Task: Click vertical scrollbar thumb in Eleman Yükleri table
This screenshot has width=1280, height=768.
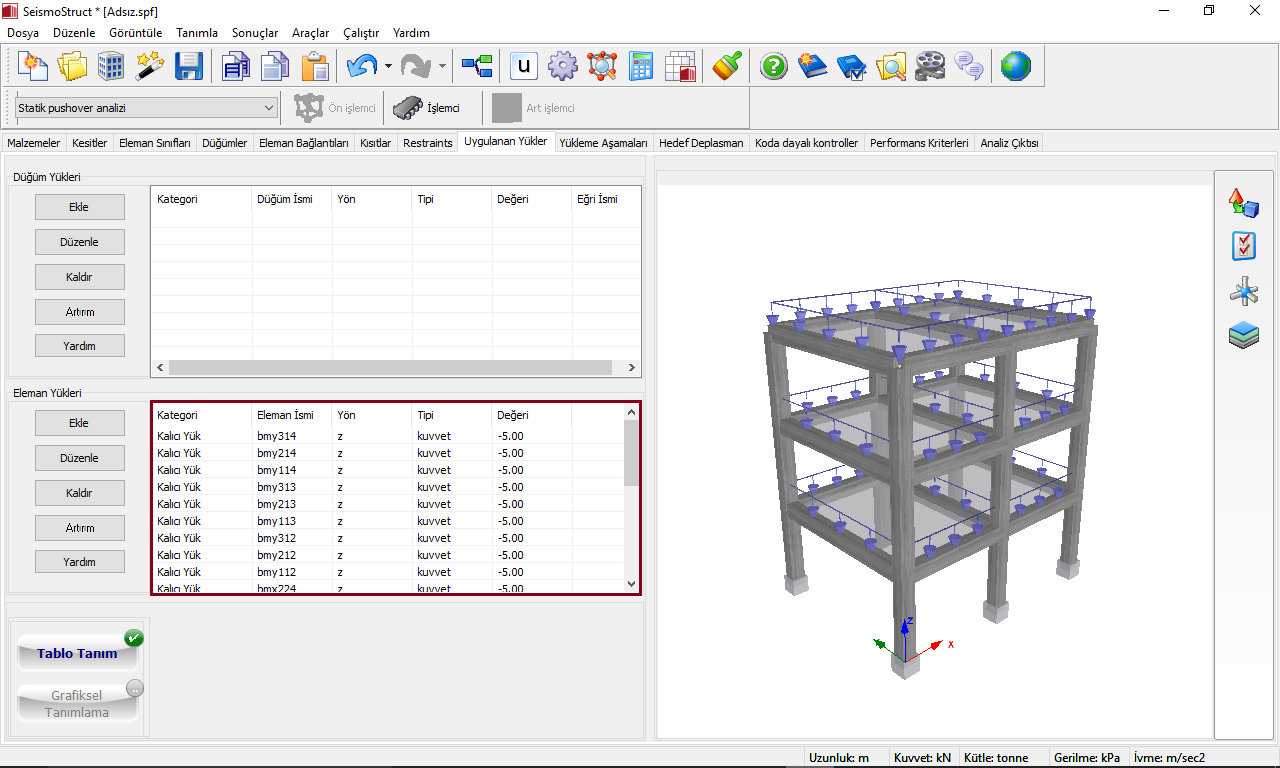Action: 631,452
